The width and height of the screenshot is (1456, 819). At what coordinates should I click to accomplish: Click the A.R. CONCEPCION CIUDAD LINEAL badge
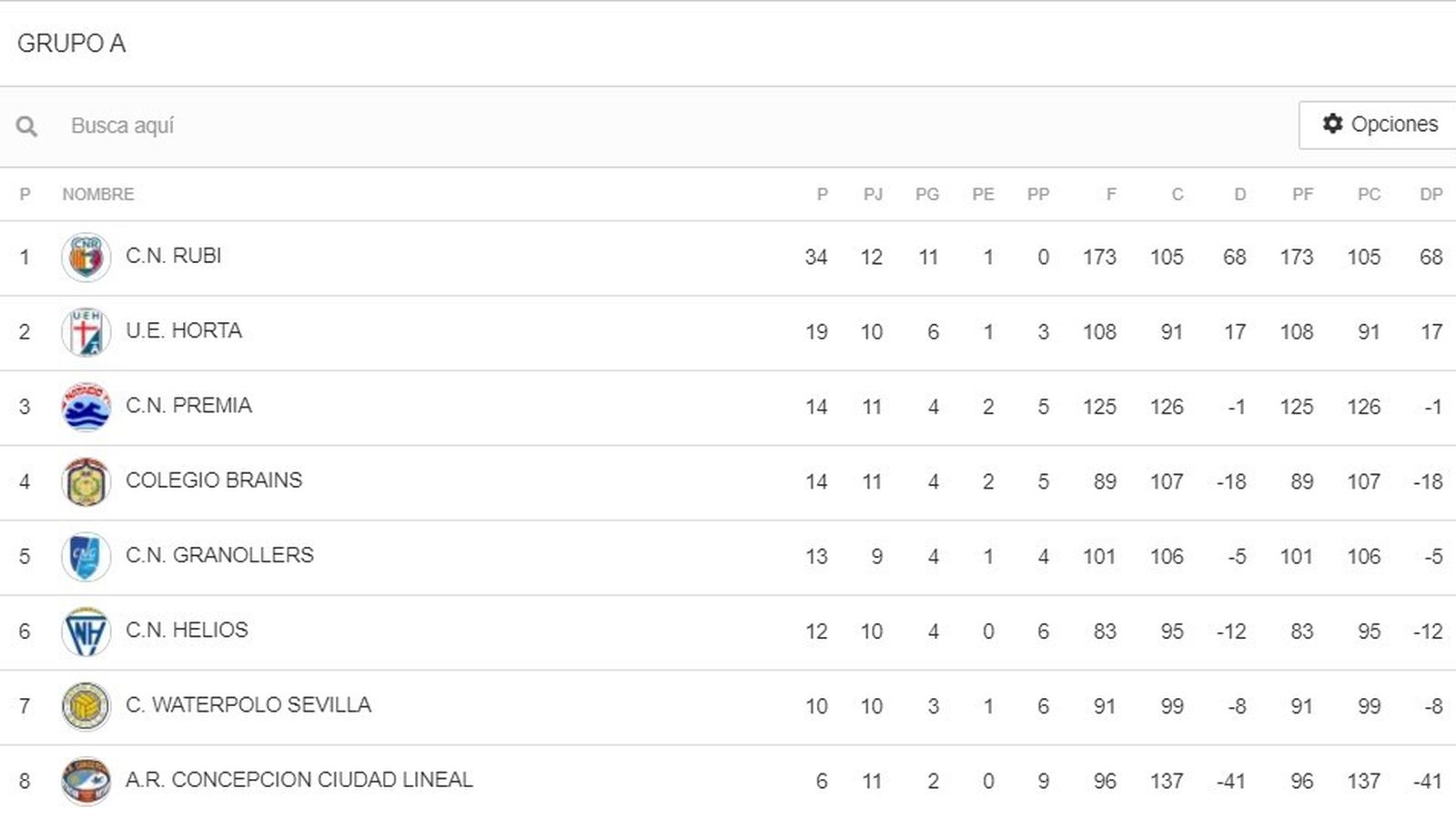tap(86, 778)
